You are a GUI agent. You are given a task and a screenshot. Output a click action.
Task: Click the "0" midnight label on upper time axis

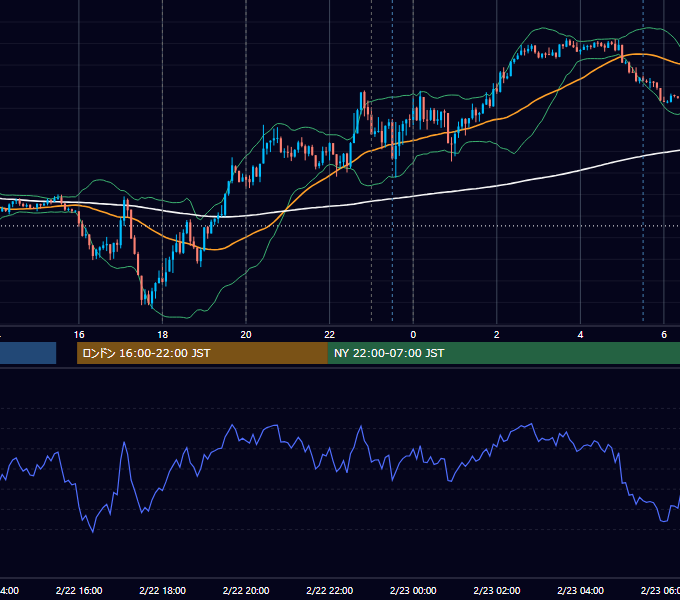click(413, 335)
